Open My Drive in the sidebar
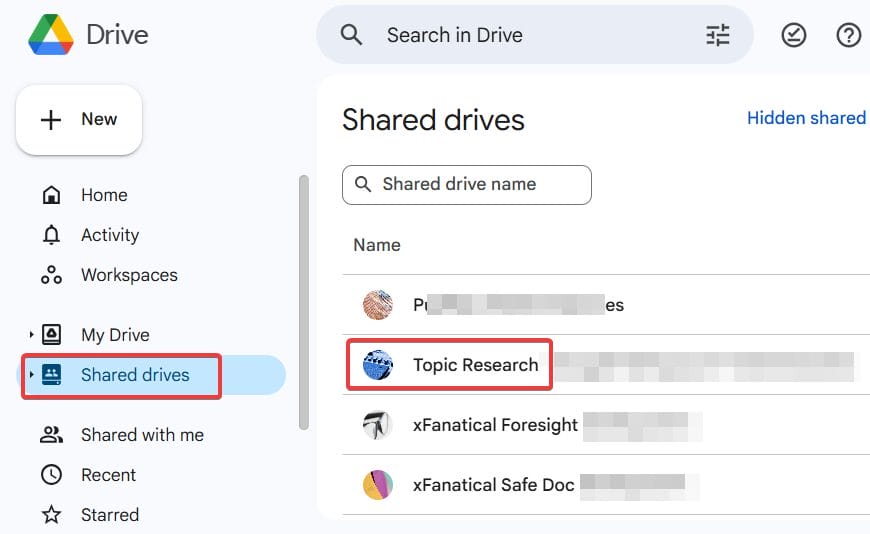 [x=115, y=335]
